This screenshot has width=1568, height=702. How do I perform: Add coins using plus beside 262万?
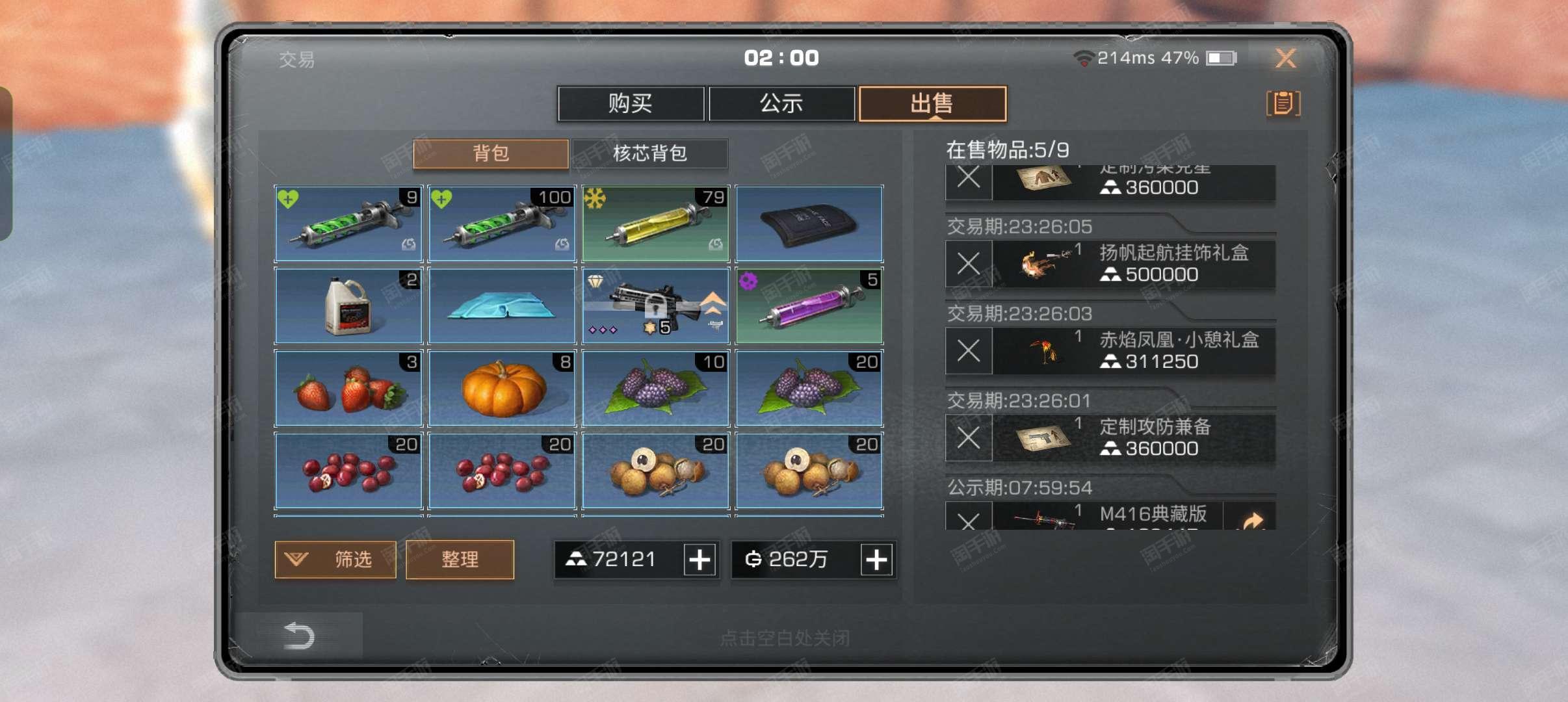click(x=876, y=560)
